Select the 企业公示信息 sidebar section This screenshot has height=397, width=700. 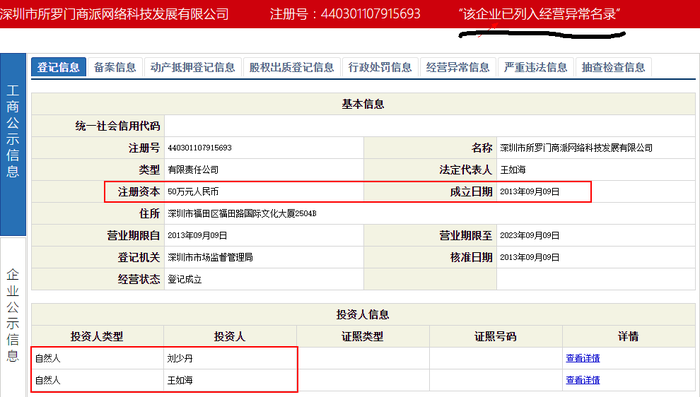pos(13,315)
